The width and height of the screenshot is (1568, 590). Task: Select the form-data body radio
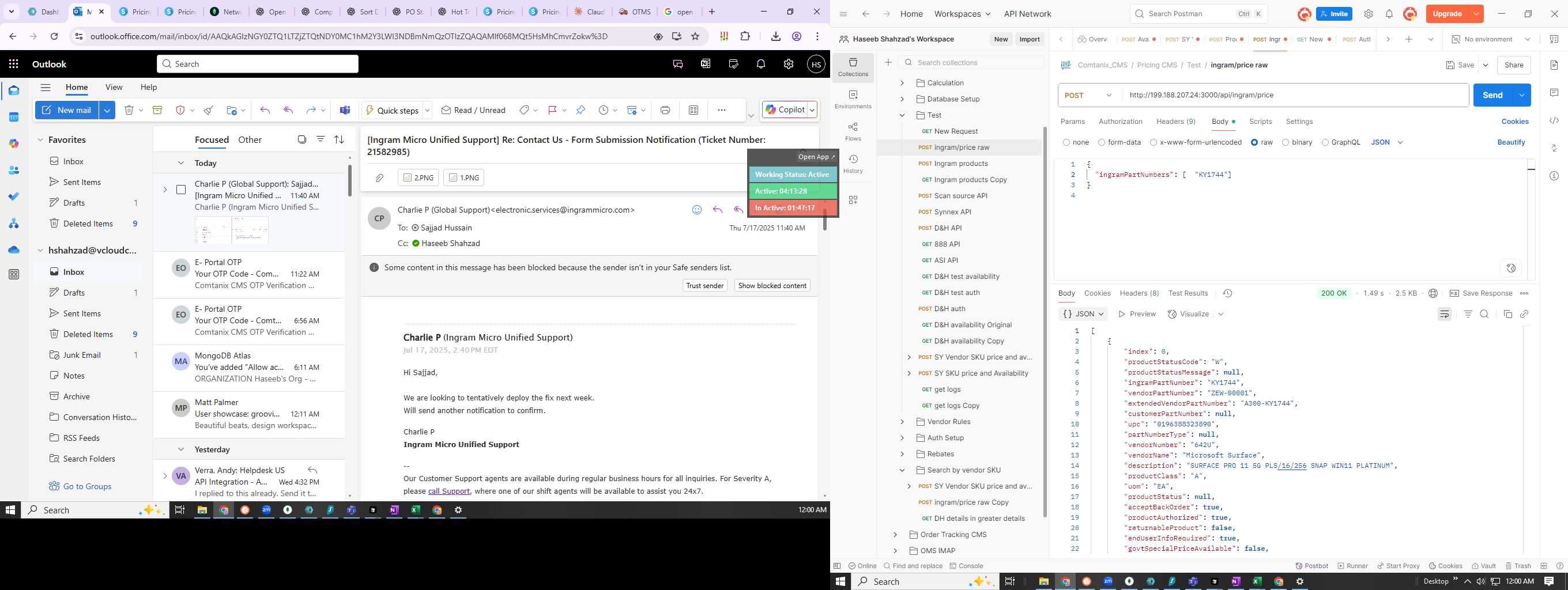pyautogui.click(x=1101, y=142)
